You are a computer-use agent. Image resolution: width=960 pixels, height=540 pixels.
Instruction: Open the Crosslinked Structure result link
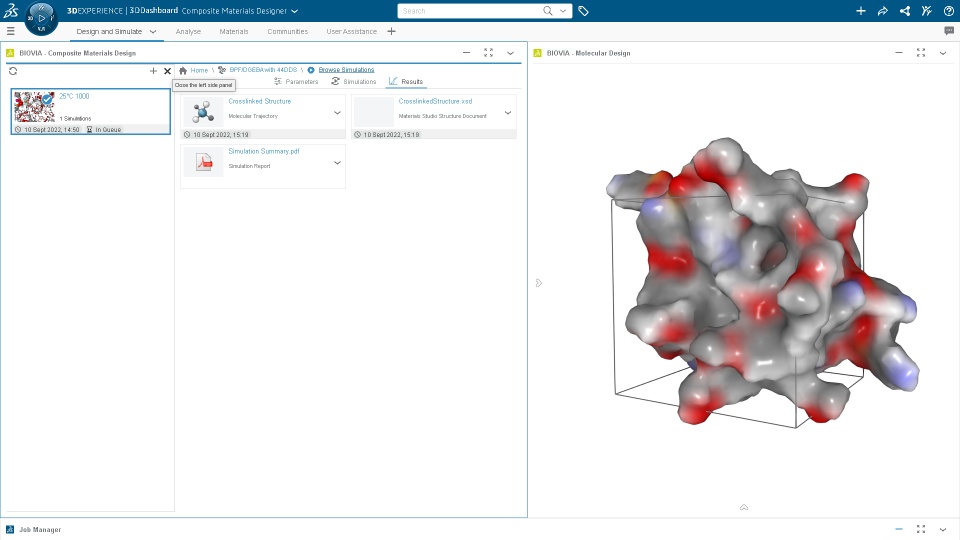tap(260, 101)
